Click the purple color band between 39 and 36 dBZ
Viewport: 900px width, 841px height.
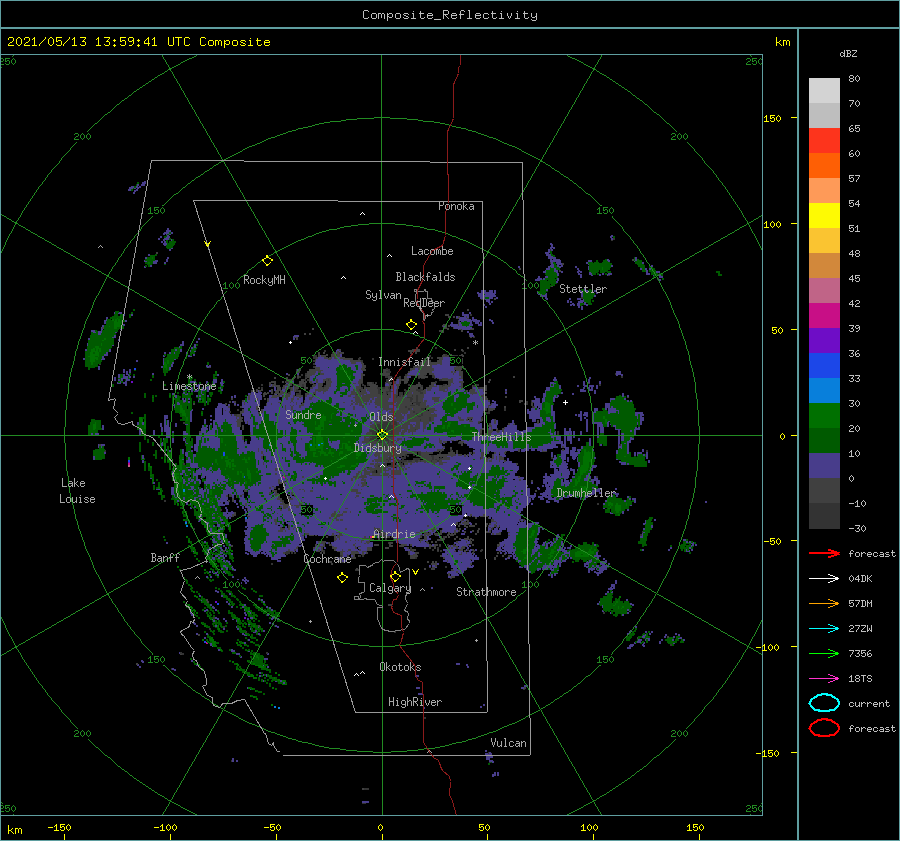click(x=824, y=341)
